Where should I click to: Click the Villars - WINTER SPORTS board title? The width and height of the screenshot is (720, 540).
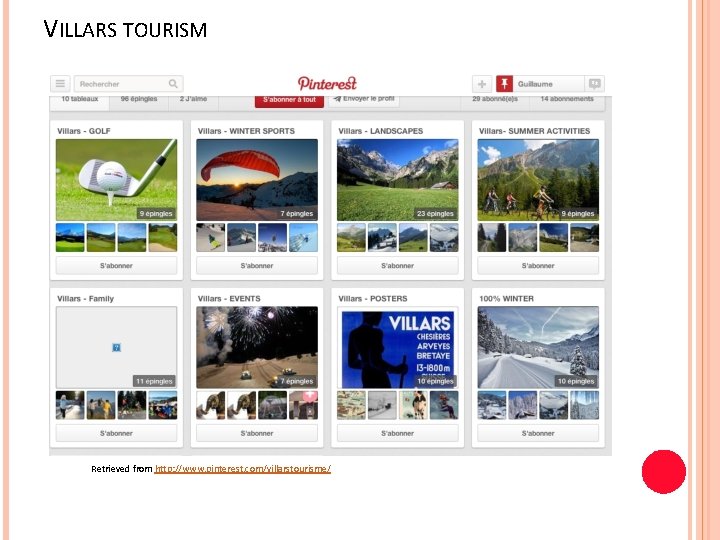(x=246, y=131)
